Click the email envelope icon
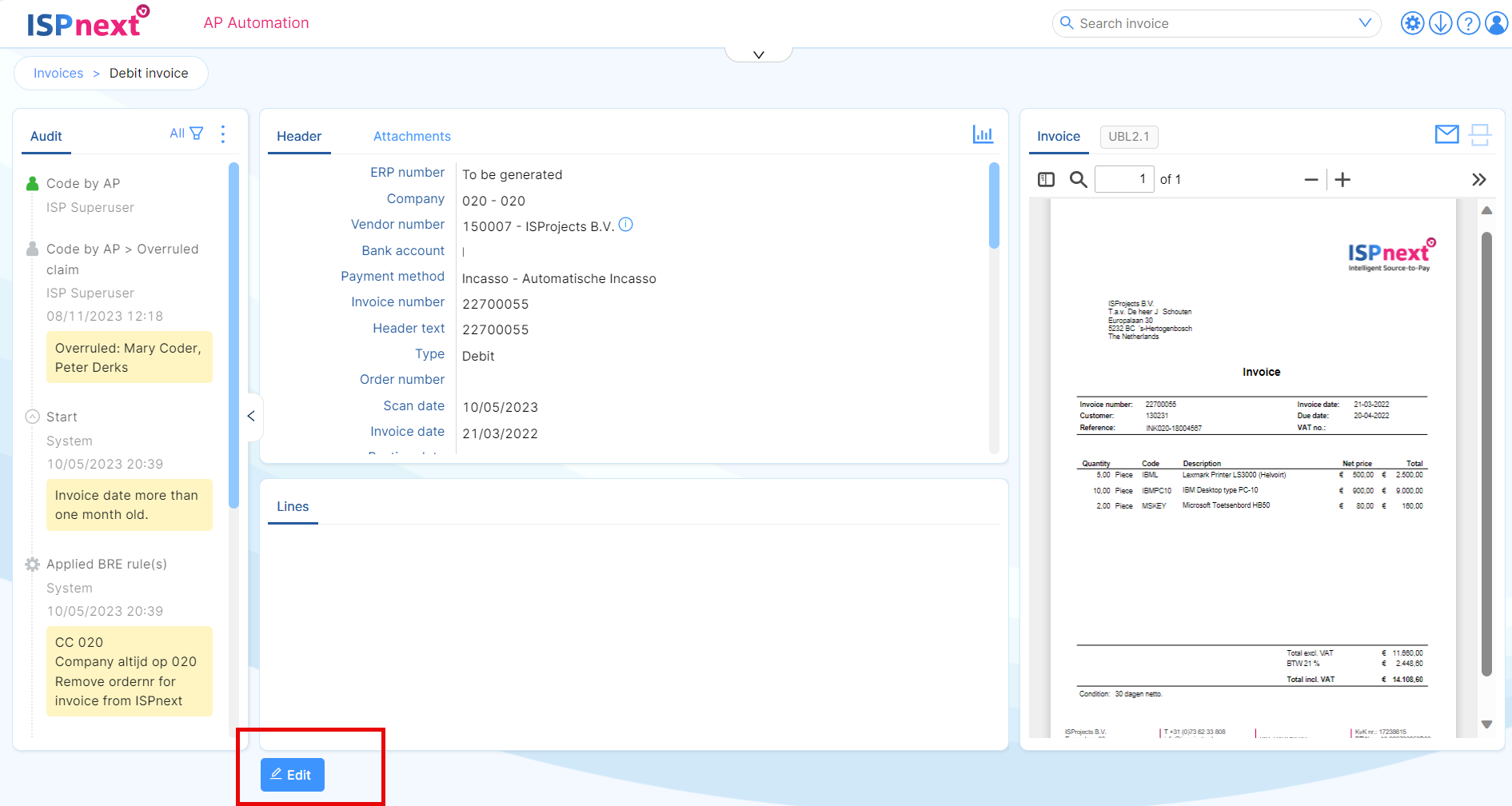The height and width of the screenshot is (806, 1512). point(1447,134)
